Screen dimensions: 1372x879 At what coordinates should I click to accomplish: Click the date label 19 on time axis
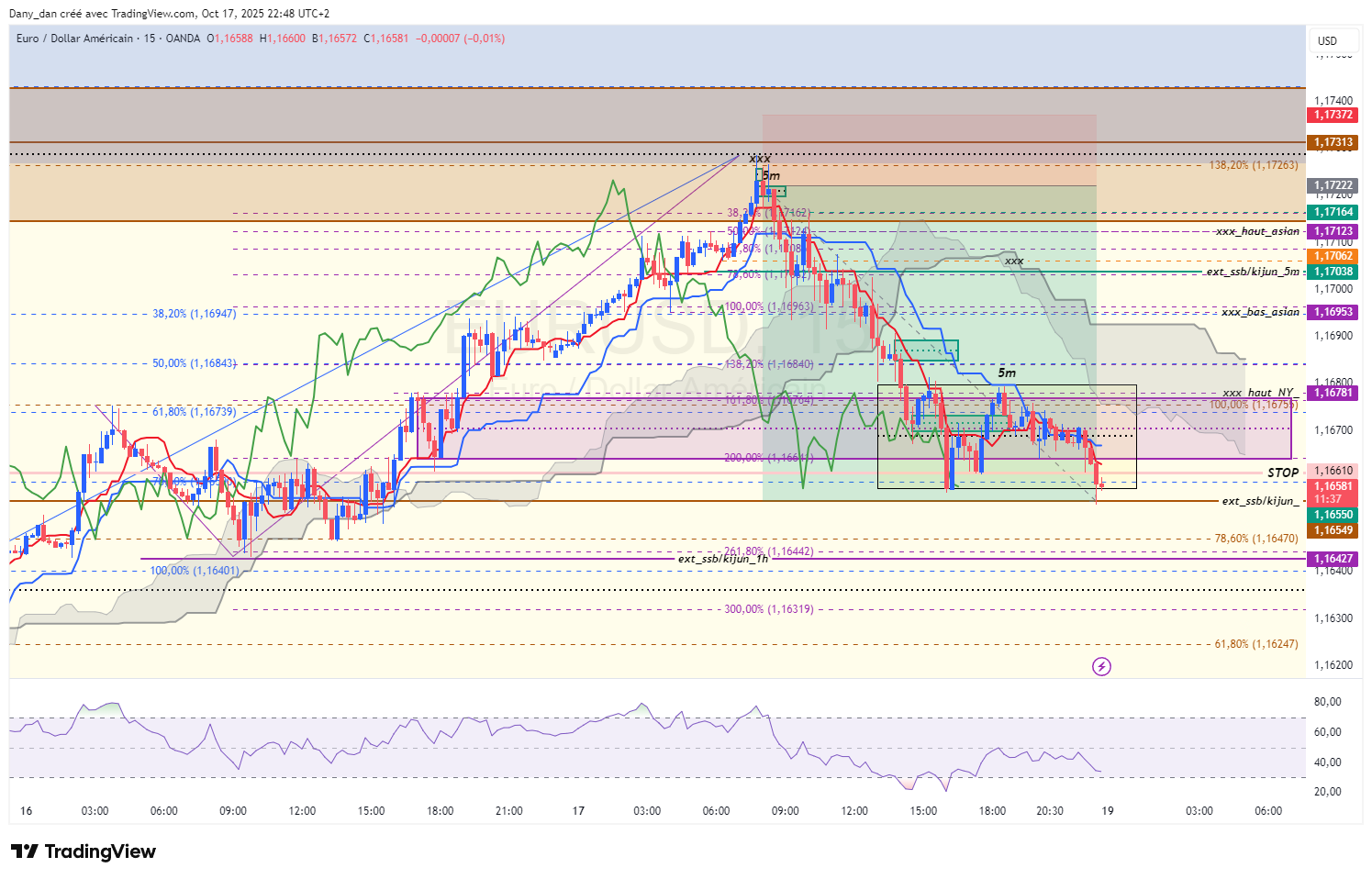[x=1108, y=811]
